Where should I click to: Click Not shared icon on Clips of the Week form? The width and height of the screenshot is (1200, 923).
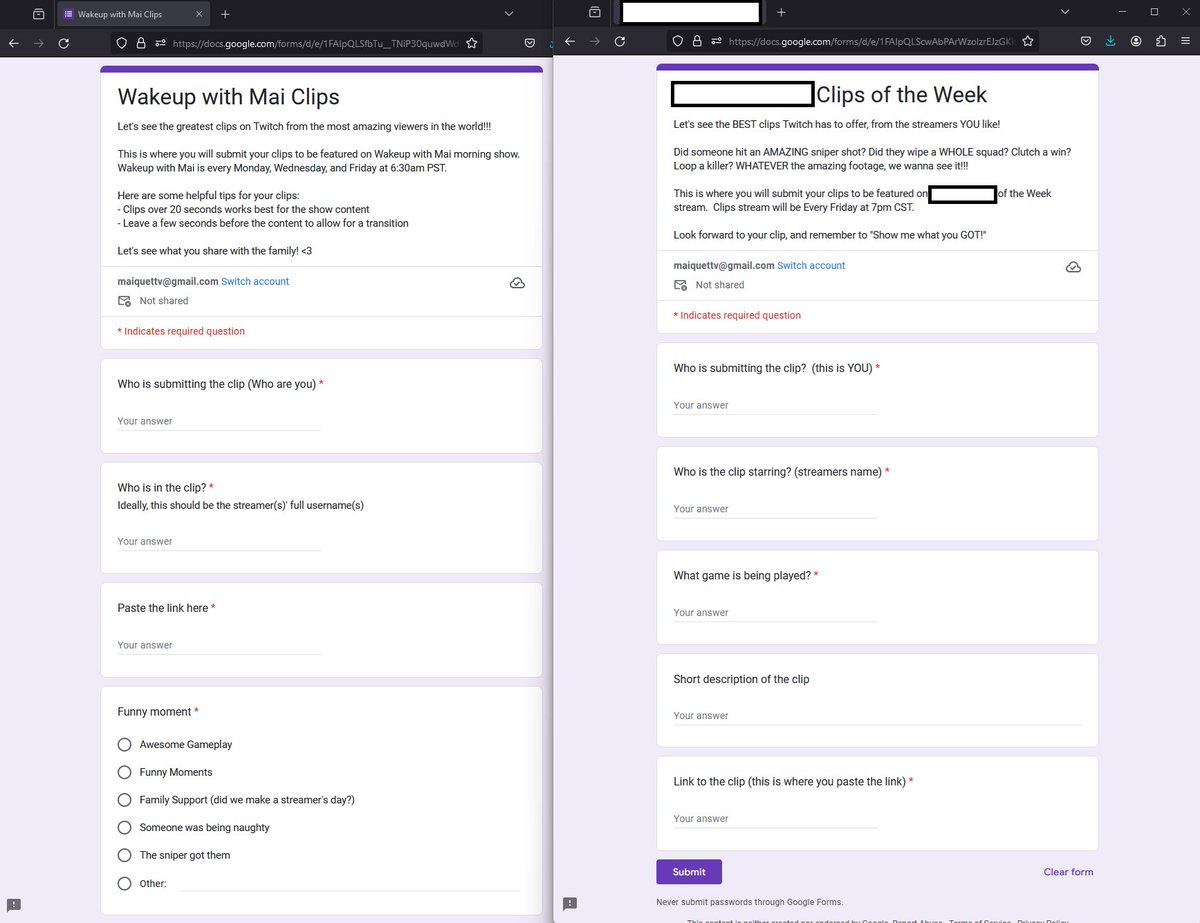[x=680, y=285]
